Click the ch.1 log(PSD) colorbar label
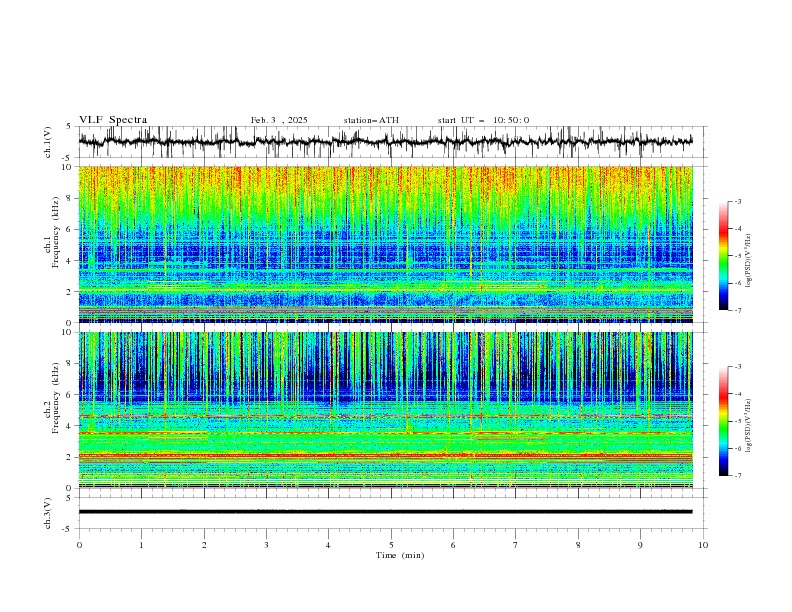792x612 pixels. pyautogui.click(x=748, y=261)
